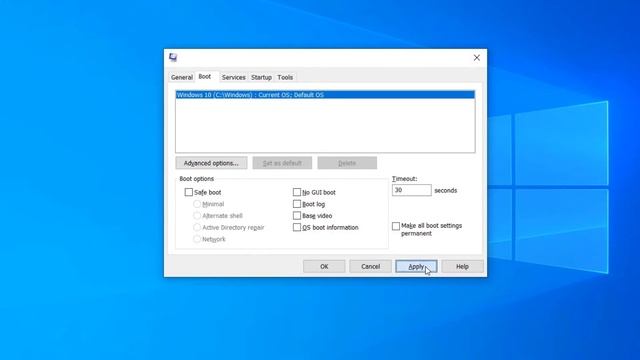Open the Tools tab
640x360 pixels.
point(285,77)
